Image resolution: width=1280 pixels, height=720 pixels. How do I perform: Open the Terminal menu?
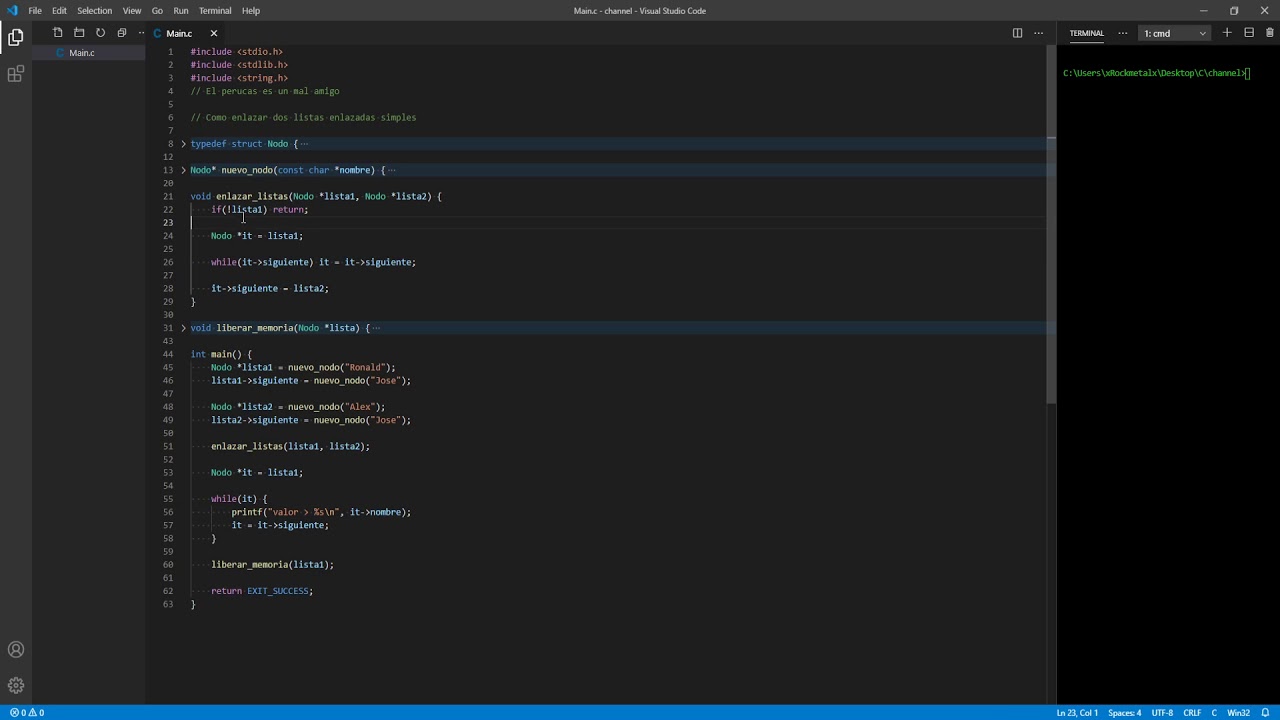pyautogui.click(x=215, y=11)
